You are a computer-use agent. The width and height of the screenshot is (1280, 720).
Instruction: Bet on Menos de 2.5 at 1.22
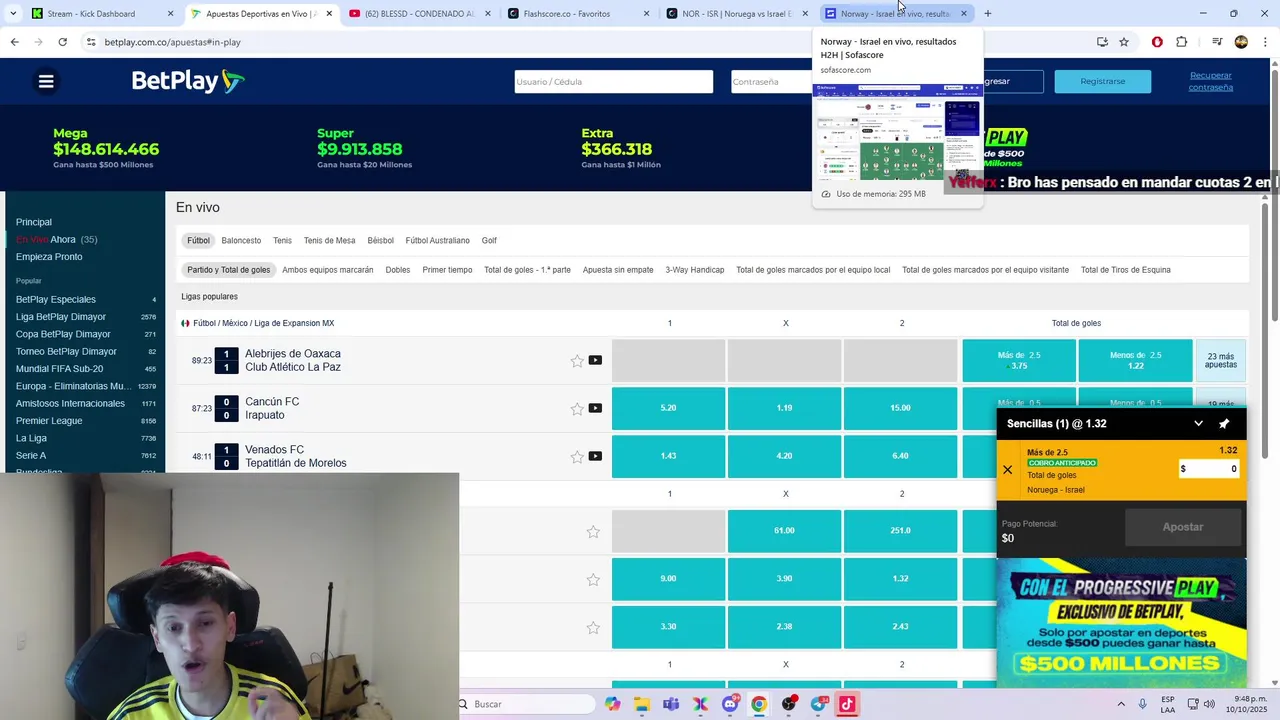click(1135, 361)
